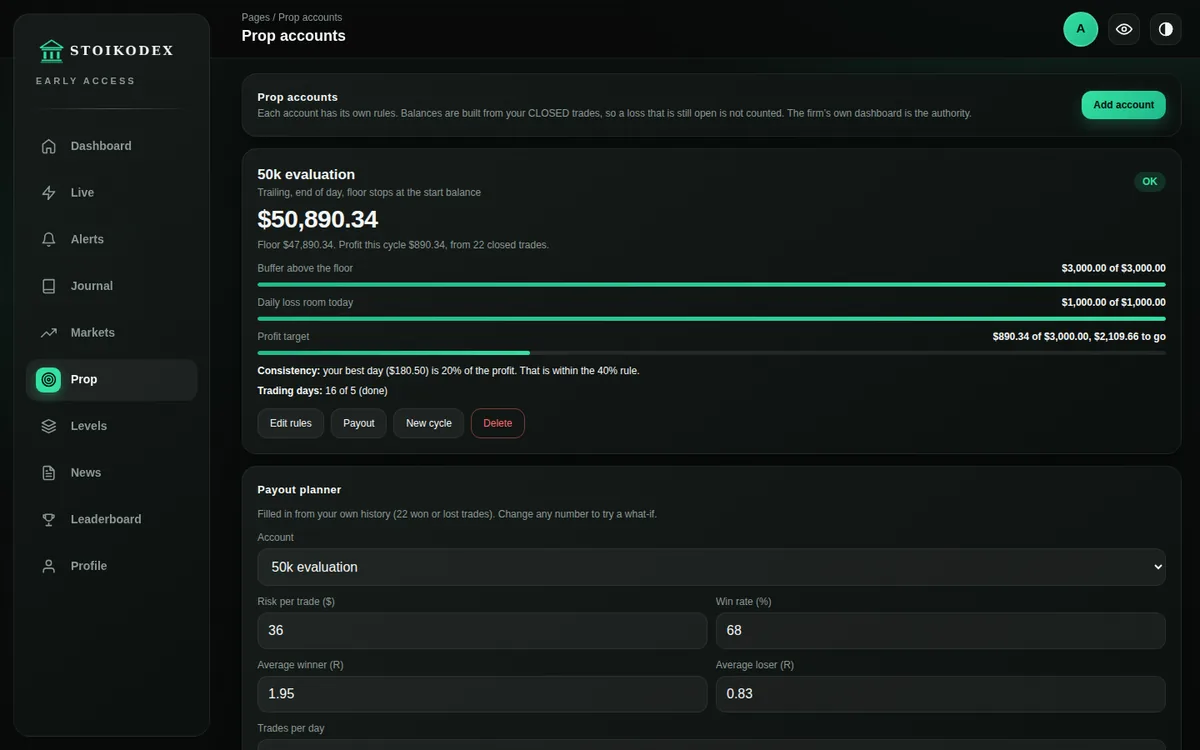Open the user avatar A menu

tap(1080, 29)
